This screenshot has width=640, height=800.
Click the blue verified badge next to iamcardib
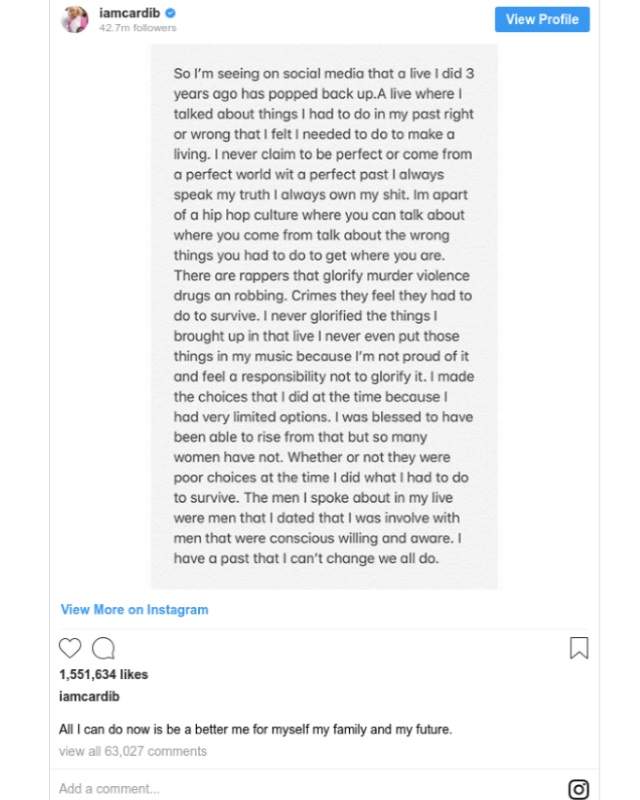[170, 13]
